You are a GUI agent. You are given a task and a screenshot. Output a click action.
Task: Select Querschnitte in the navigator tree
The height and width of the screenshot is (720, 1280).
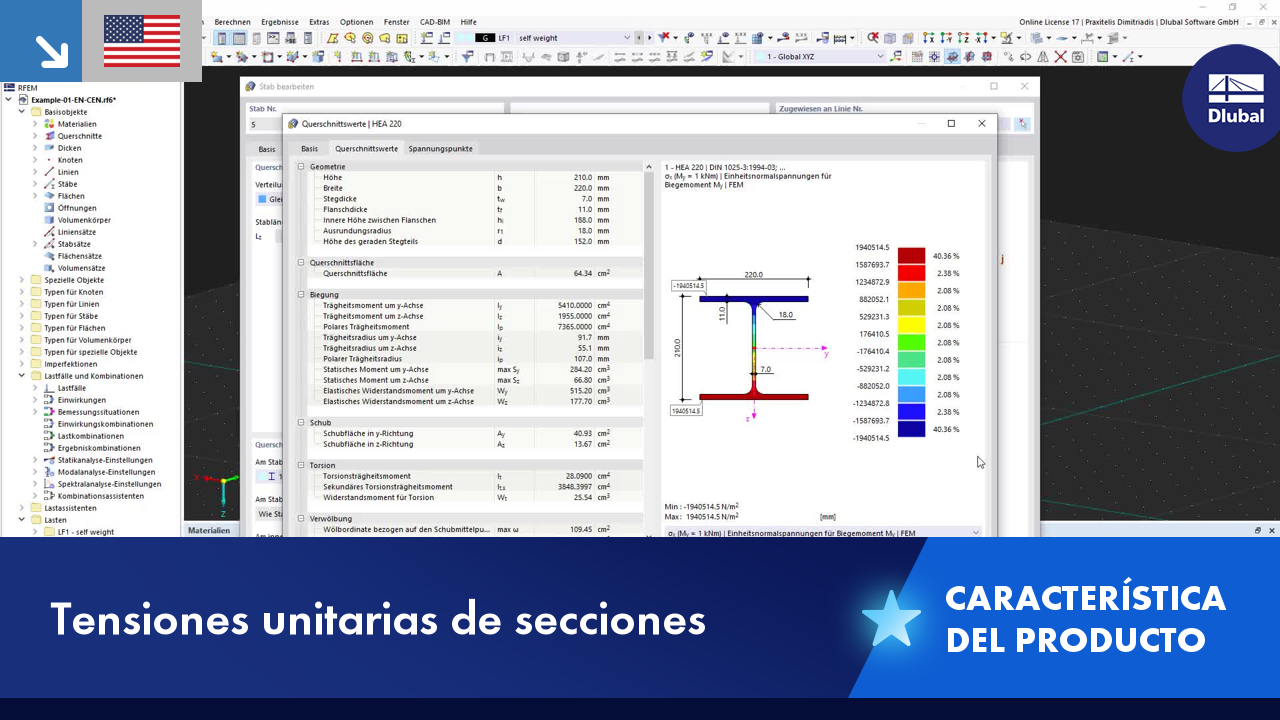click(x=79, y=136)
